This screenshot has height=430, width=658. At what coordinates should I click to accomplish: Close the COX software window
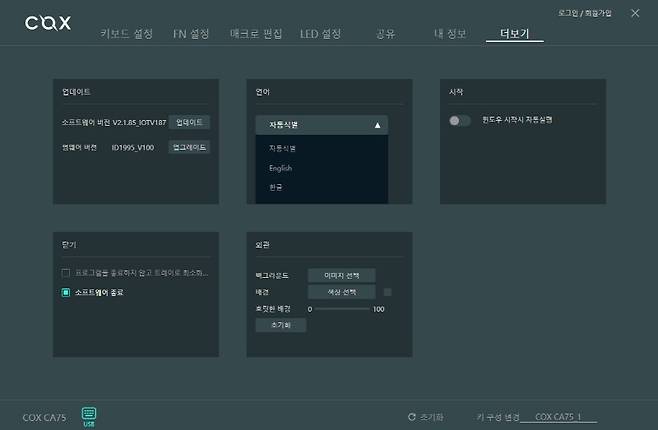click(x=635, y=13)
